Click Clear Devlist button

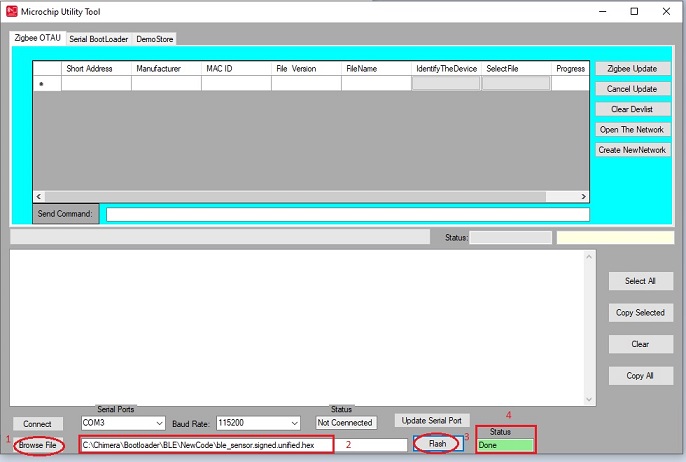(633, 109)
